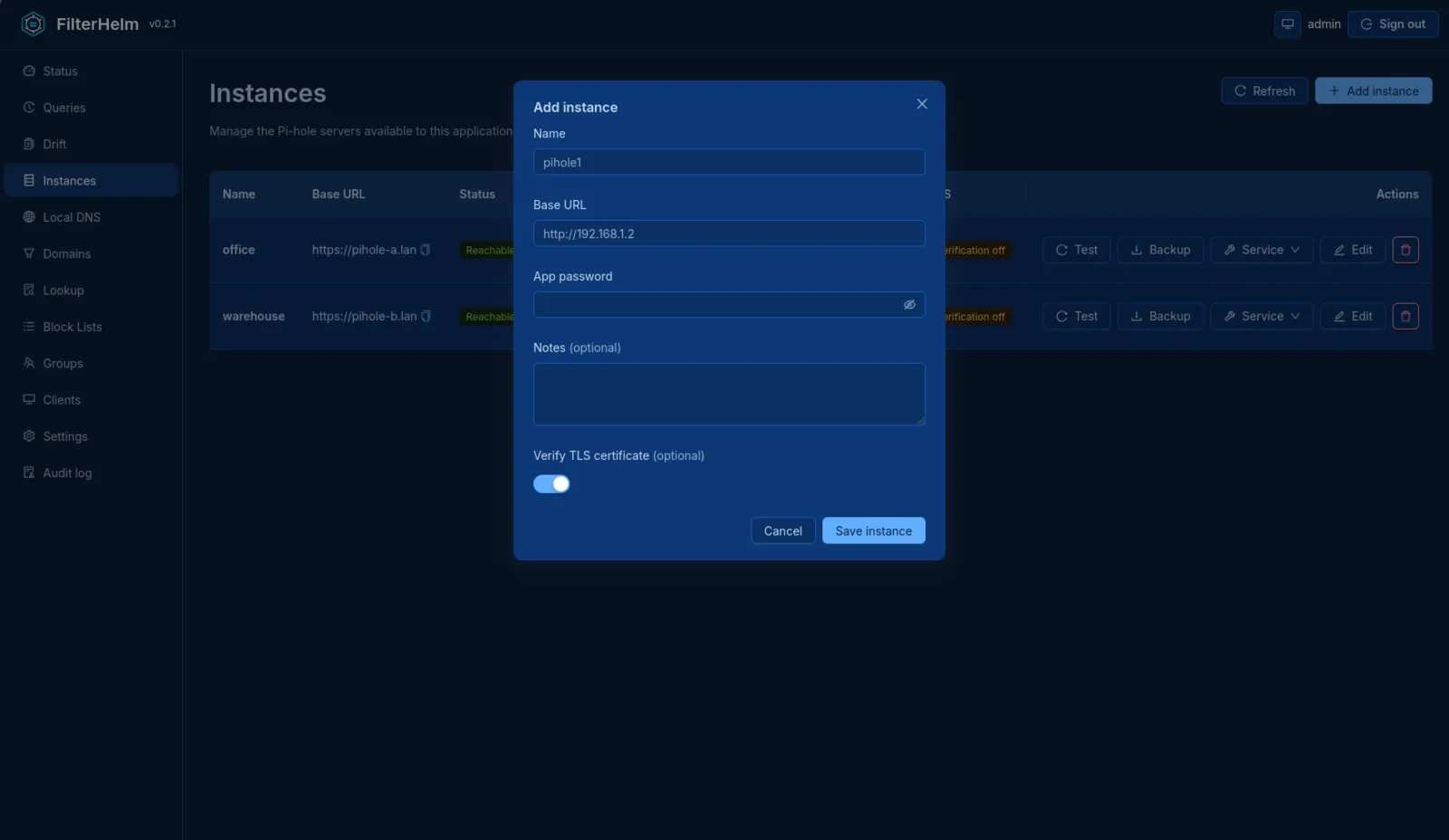This screenshot has height=840, width=1449.
Task: Backup the office instance
Action: click(1160, 250)
